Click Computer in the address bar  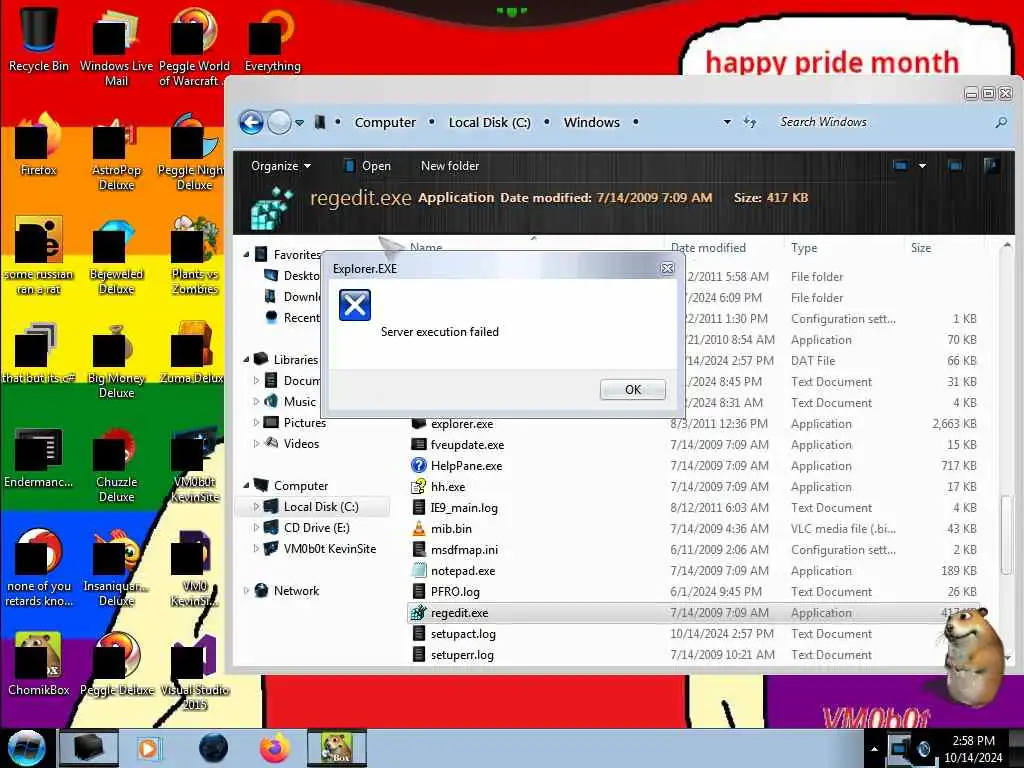[x=385, y=122]
